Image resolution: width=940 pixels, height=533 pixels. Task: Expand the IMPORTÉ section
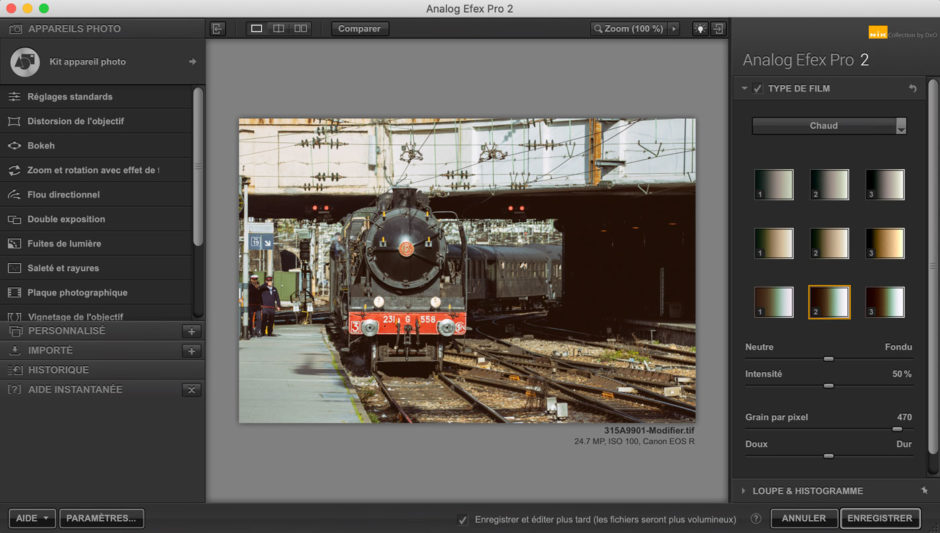pos(50,351)
